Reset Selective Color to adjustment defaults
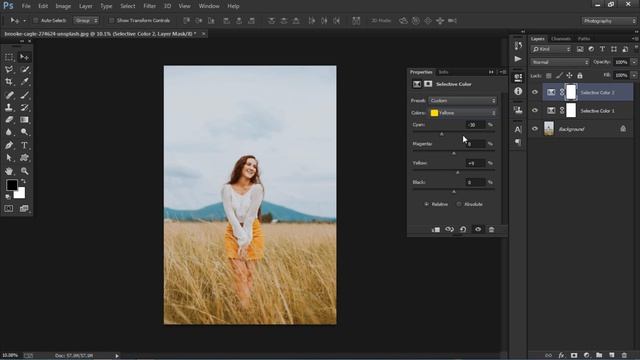This screenshot has width=640, height=360. coord(463,229)
